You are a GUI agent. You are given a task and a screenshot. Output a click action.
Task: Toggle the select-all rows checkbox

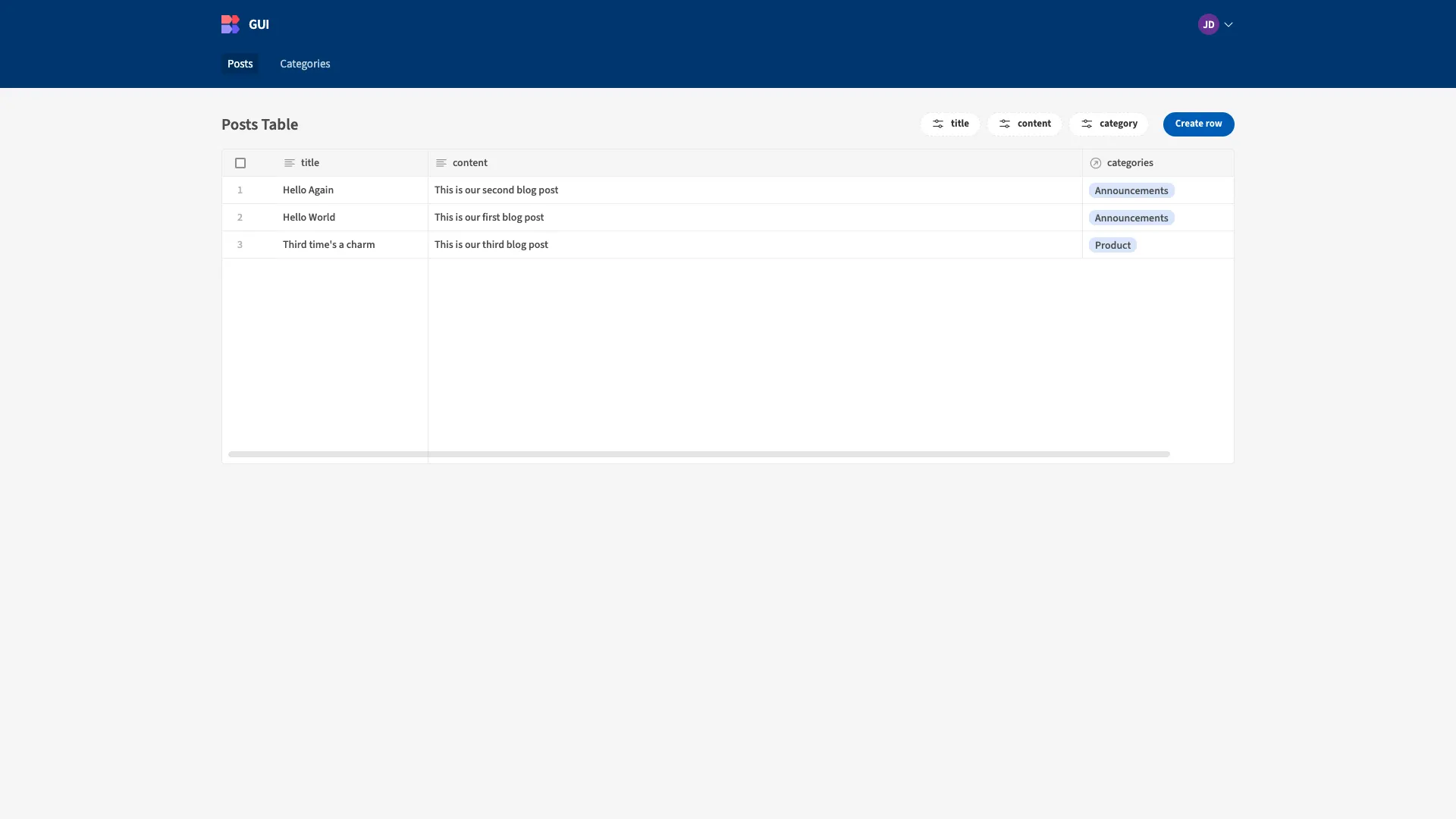coord(240,163)
